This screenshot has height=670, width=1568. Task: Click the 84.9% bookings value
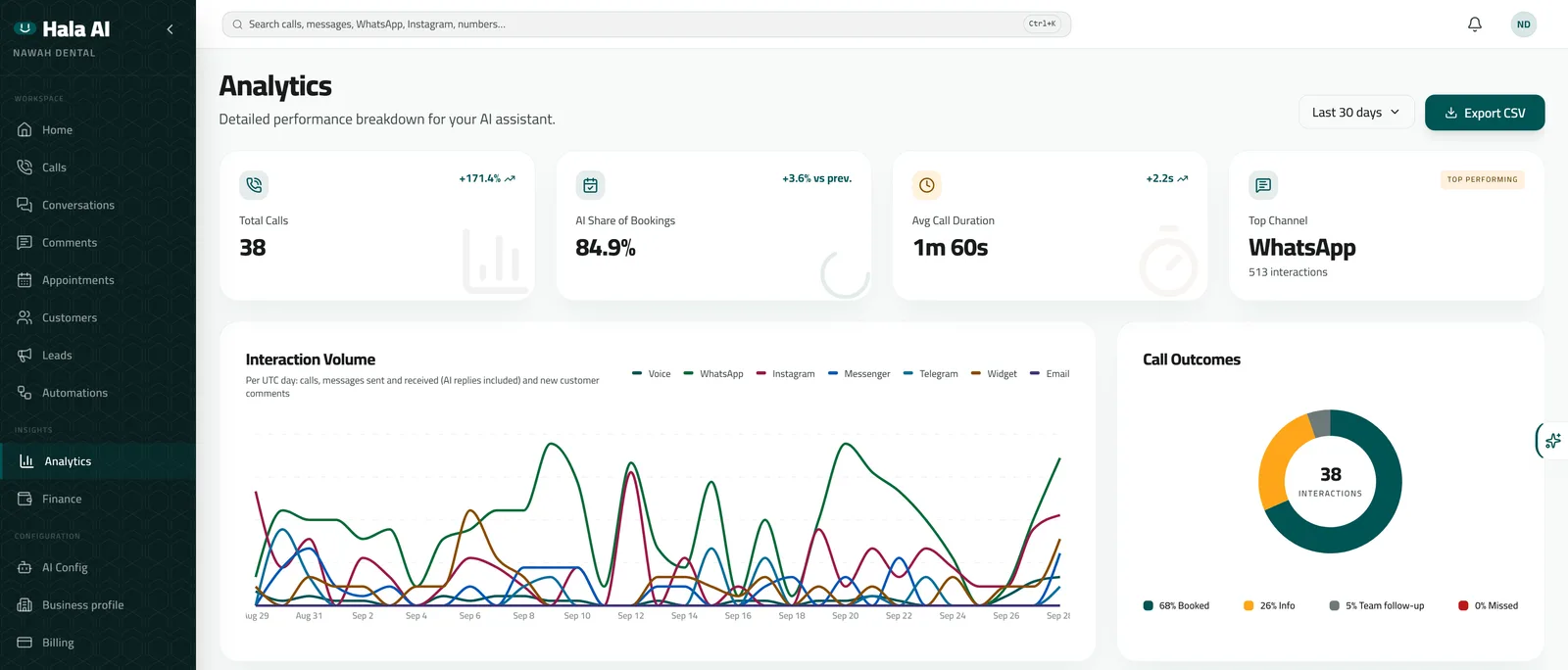click(606, 248)
